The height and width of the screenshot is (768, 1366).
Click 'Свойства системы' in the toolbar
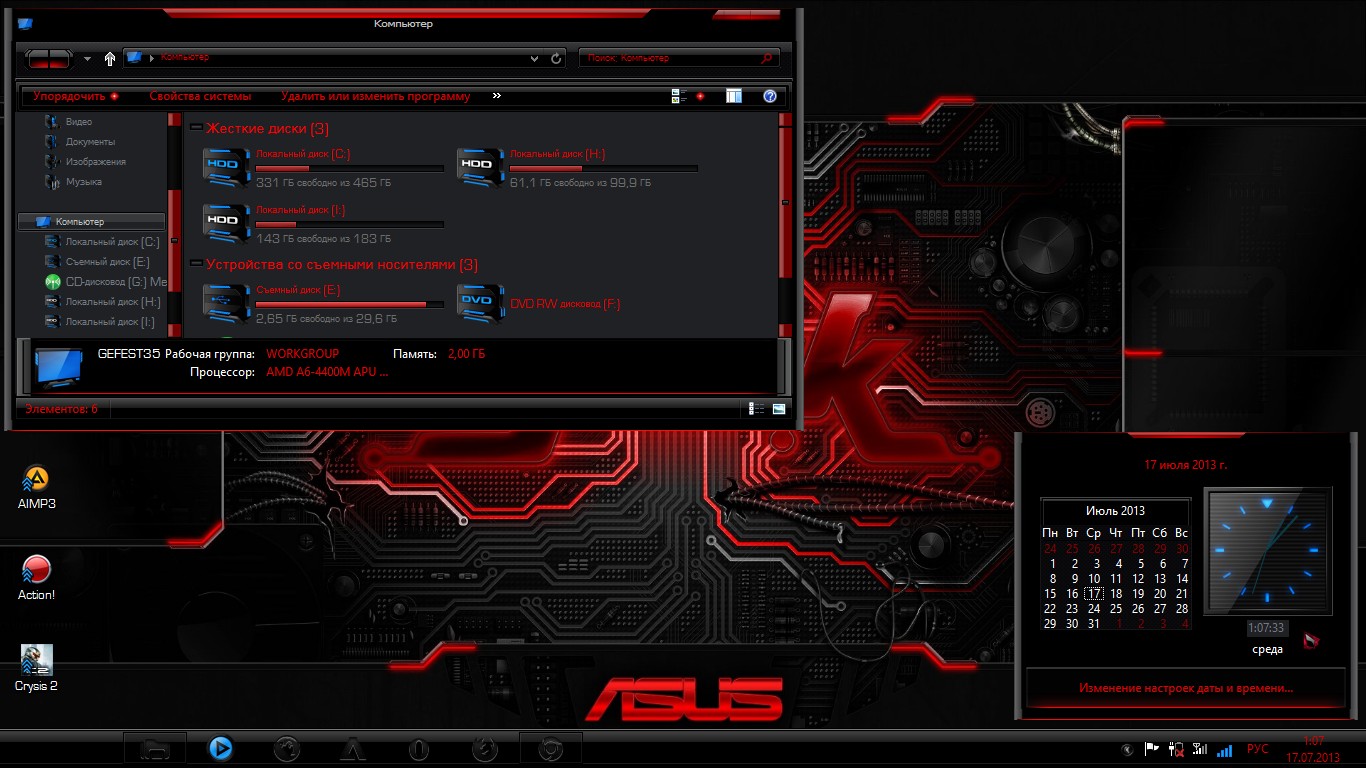pyautogui.click(x=200, y=96)
